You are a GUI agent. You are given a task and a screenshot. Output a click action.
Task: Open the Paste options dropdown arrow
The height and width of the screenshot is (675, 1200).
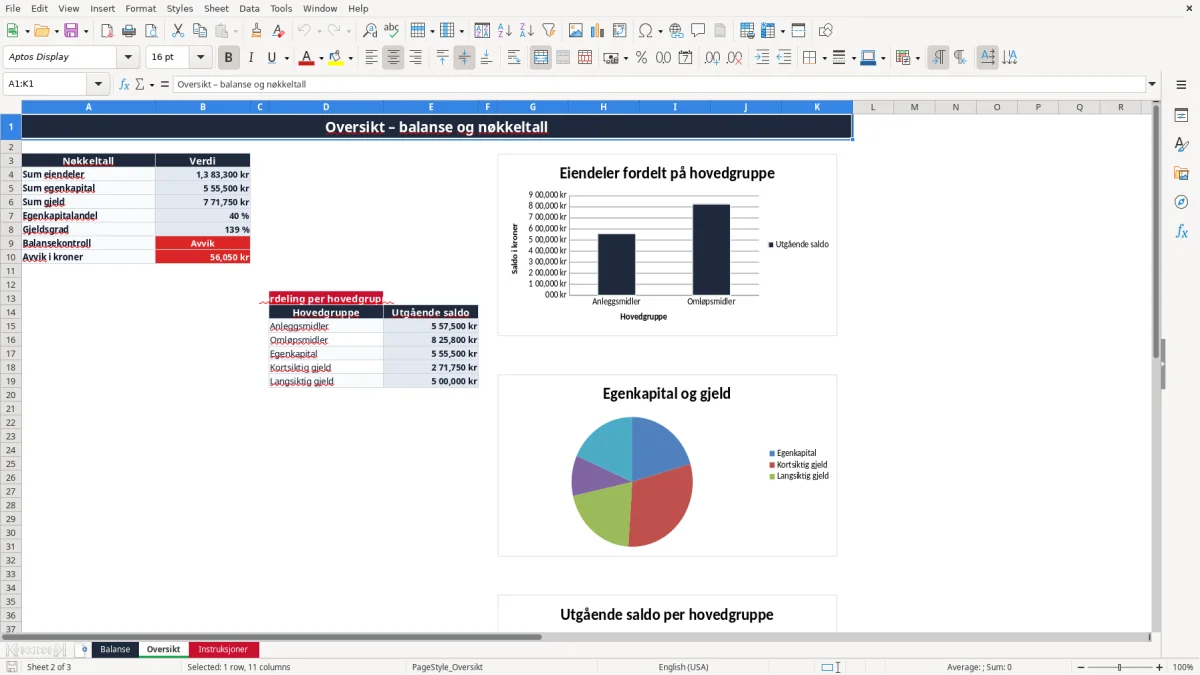click(x=235, y=31)
